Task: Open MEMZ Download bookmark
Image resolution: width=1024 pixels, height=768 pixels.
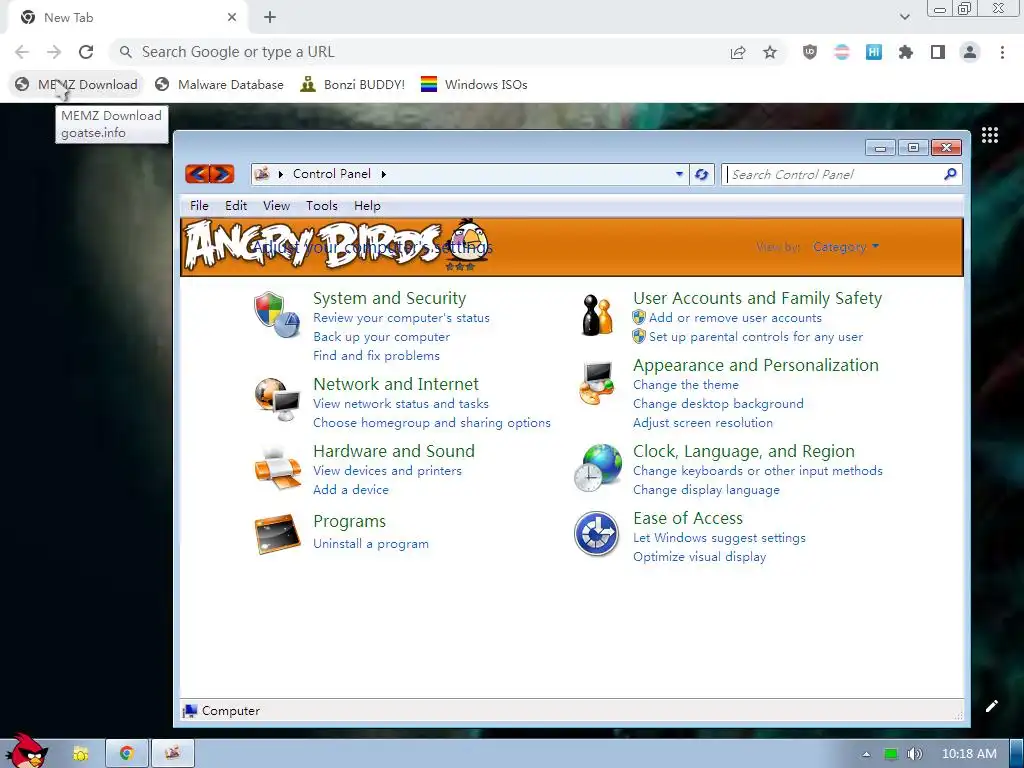Action: coord(76,84)
